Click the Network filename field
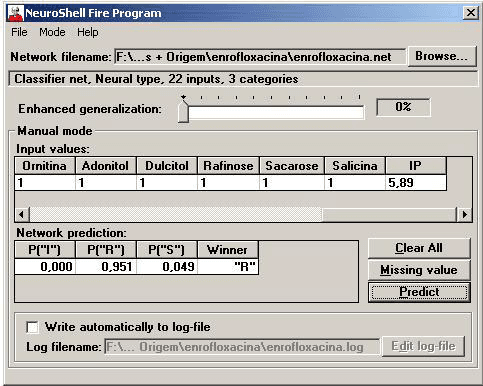The image size is (483, 386). (260, 57)
